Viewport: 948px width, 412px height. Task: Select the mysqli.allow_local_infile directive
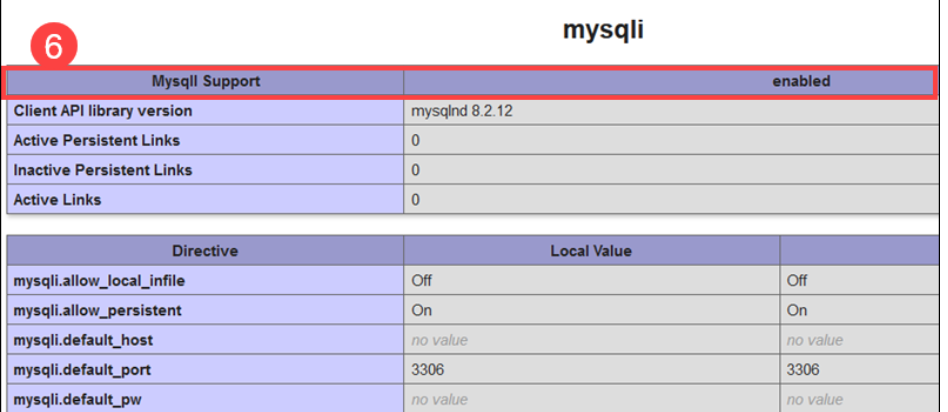click(99, 281)
